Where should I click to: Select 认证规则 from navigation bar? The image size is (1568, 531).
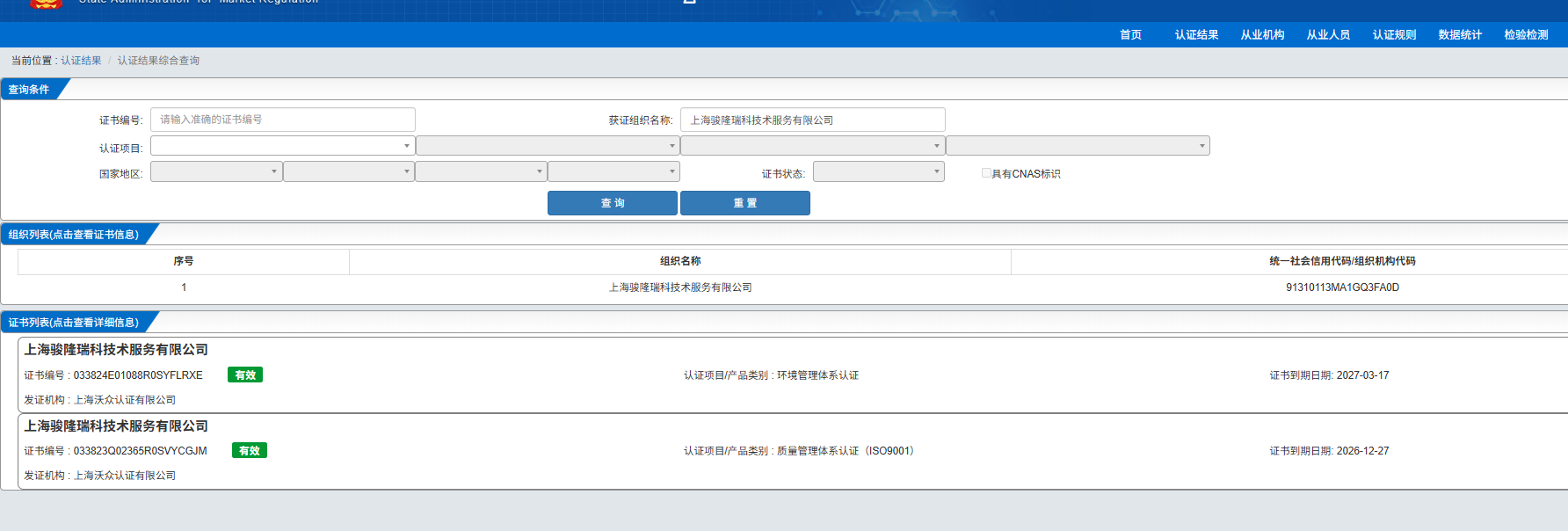(x=1394, y=35)
